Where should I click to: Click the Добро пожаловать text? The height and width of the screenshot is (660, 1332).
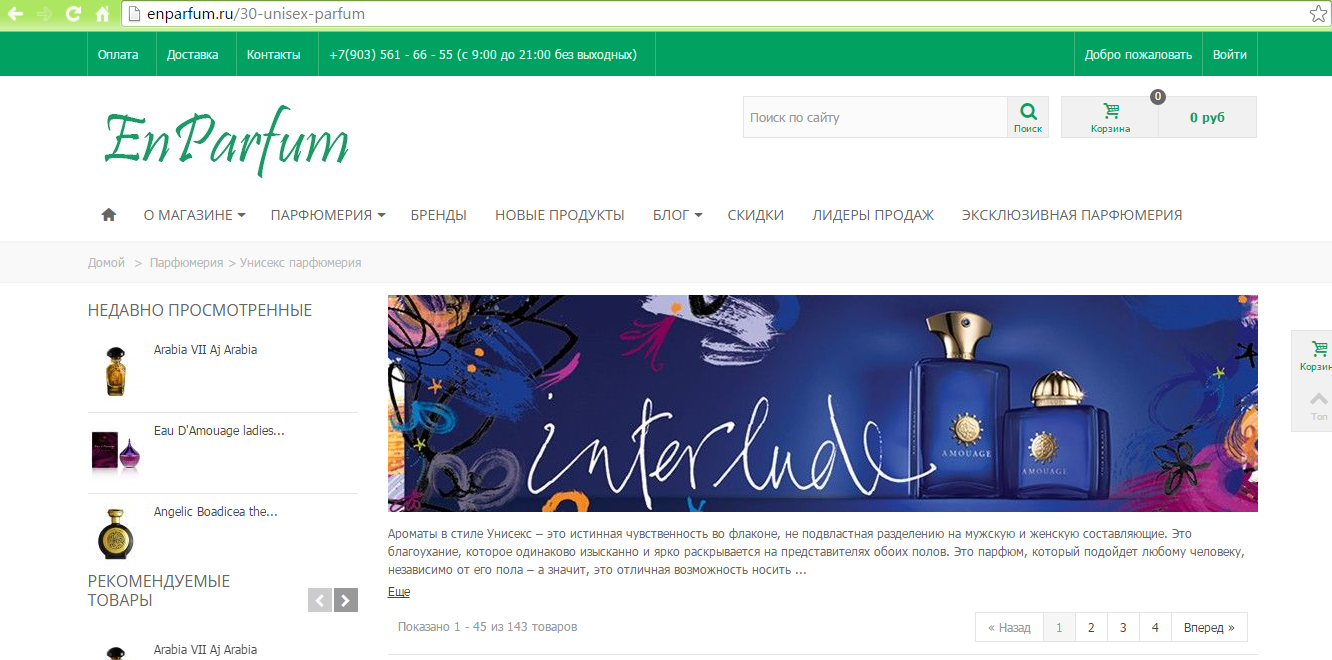tap(1138, 55)
